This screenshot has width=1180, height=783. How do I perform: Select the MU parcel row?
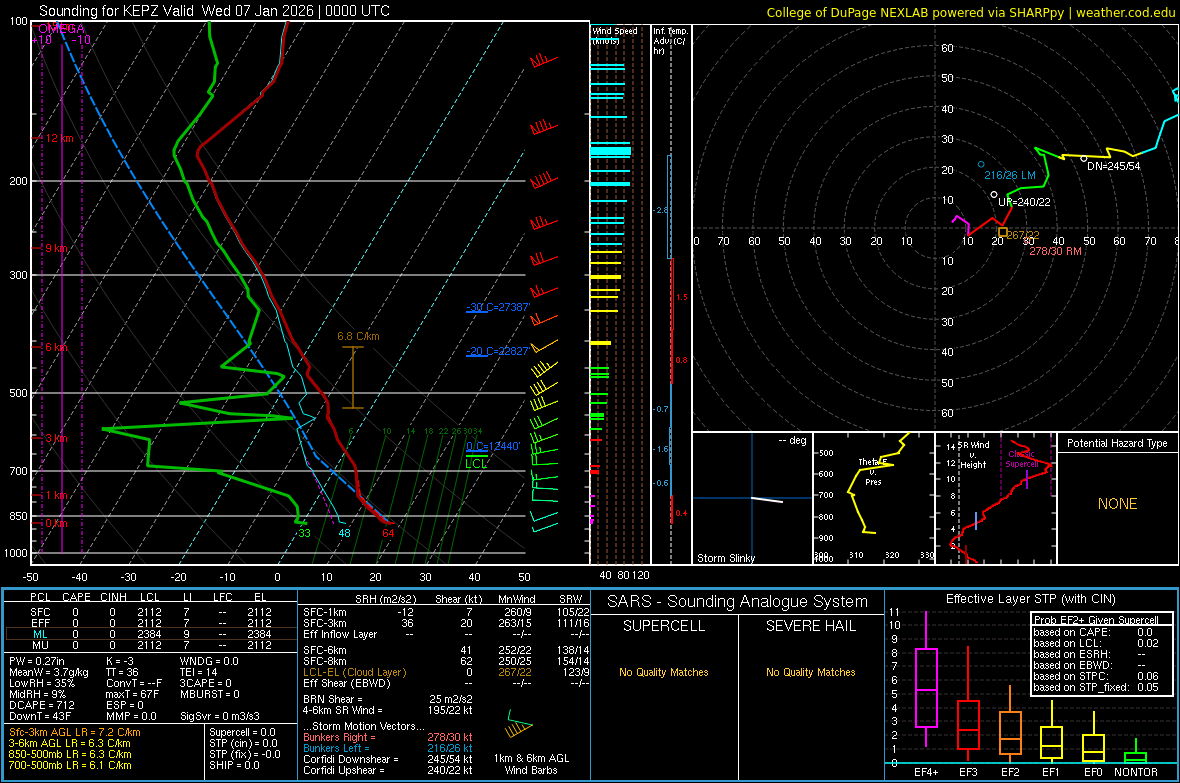click(150, 645)
